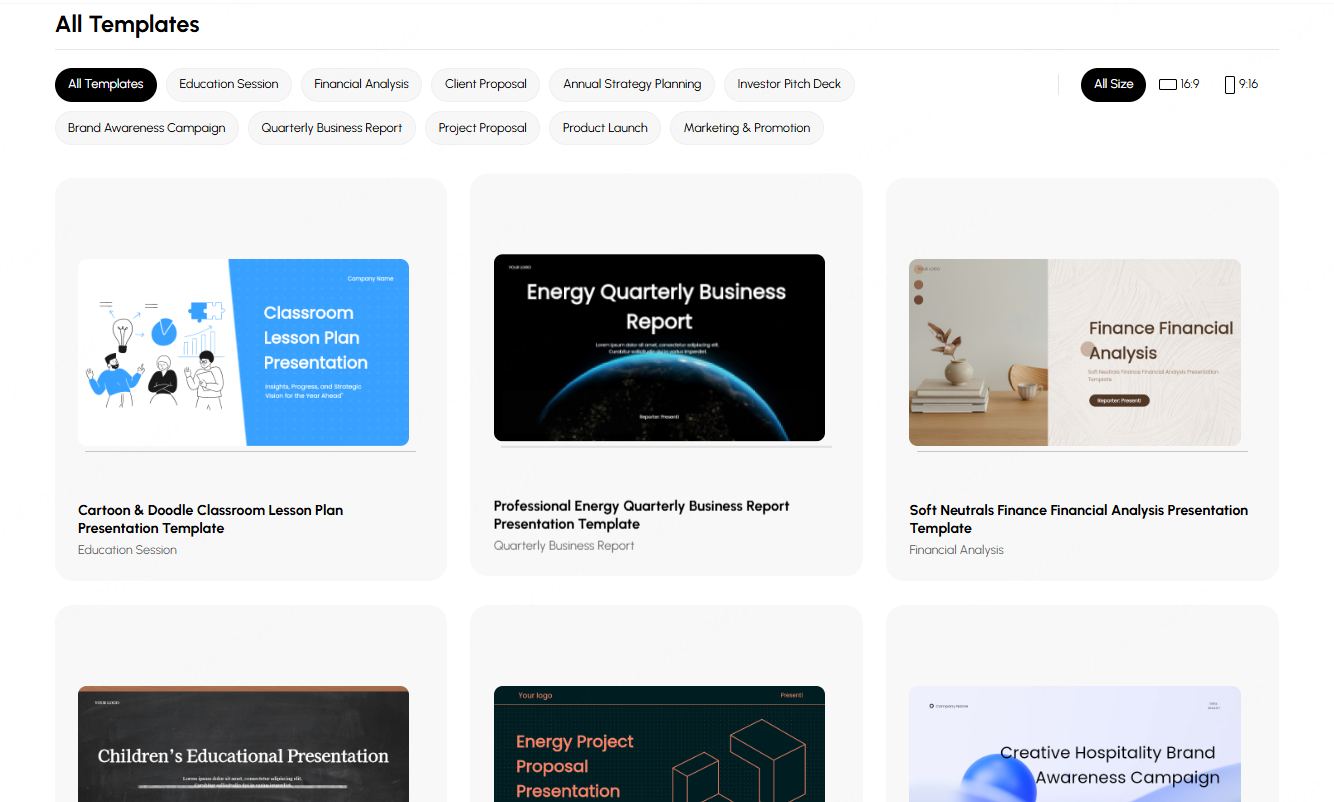Click the Energy Quarterly Business Report thumbnail
This screenshot has width=1334, height=802.
point(659,348)
